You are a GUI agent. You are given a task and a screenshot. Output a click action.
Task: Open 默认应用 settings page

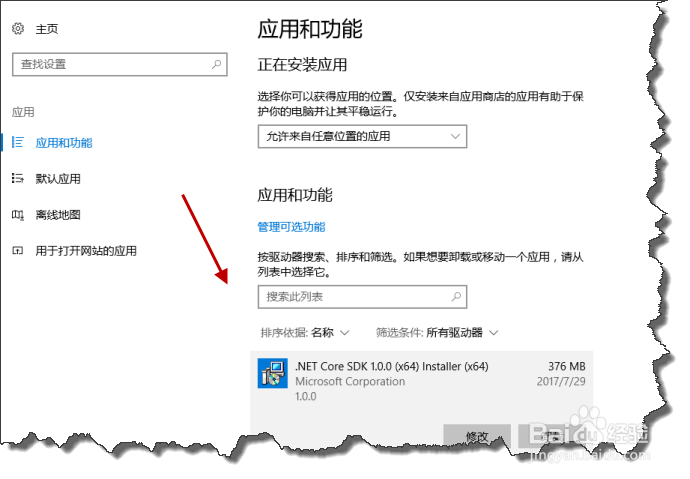[58, 179]
